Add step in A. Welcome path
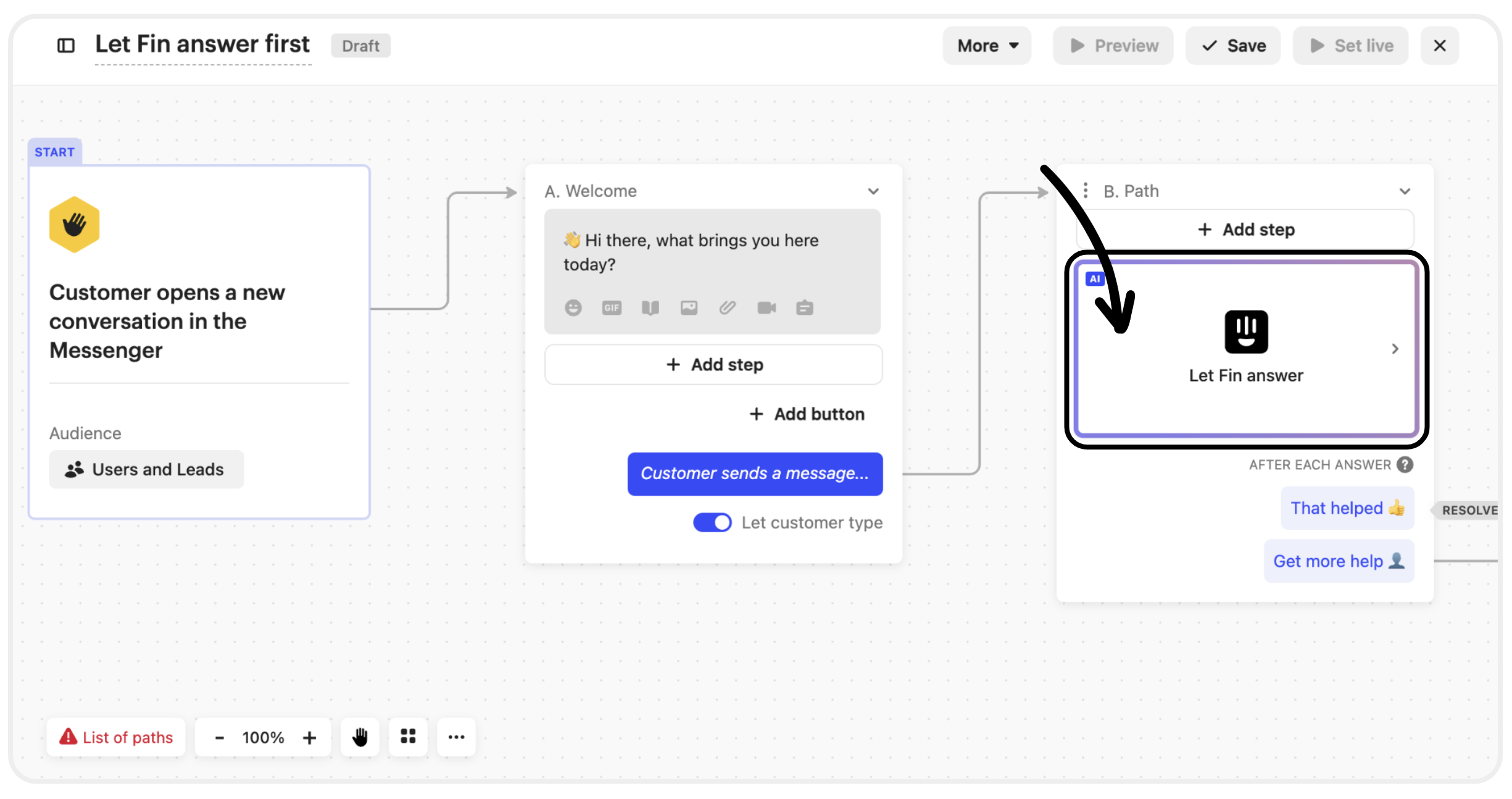Image resolution: width=1512 pixels, height=799 pixels. (x=713, y=365)
